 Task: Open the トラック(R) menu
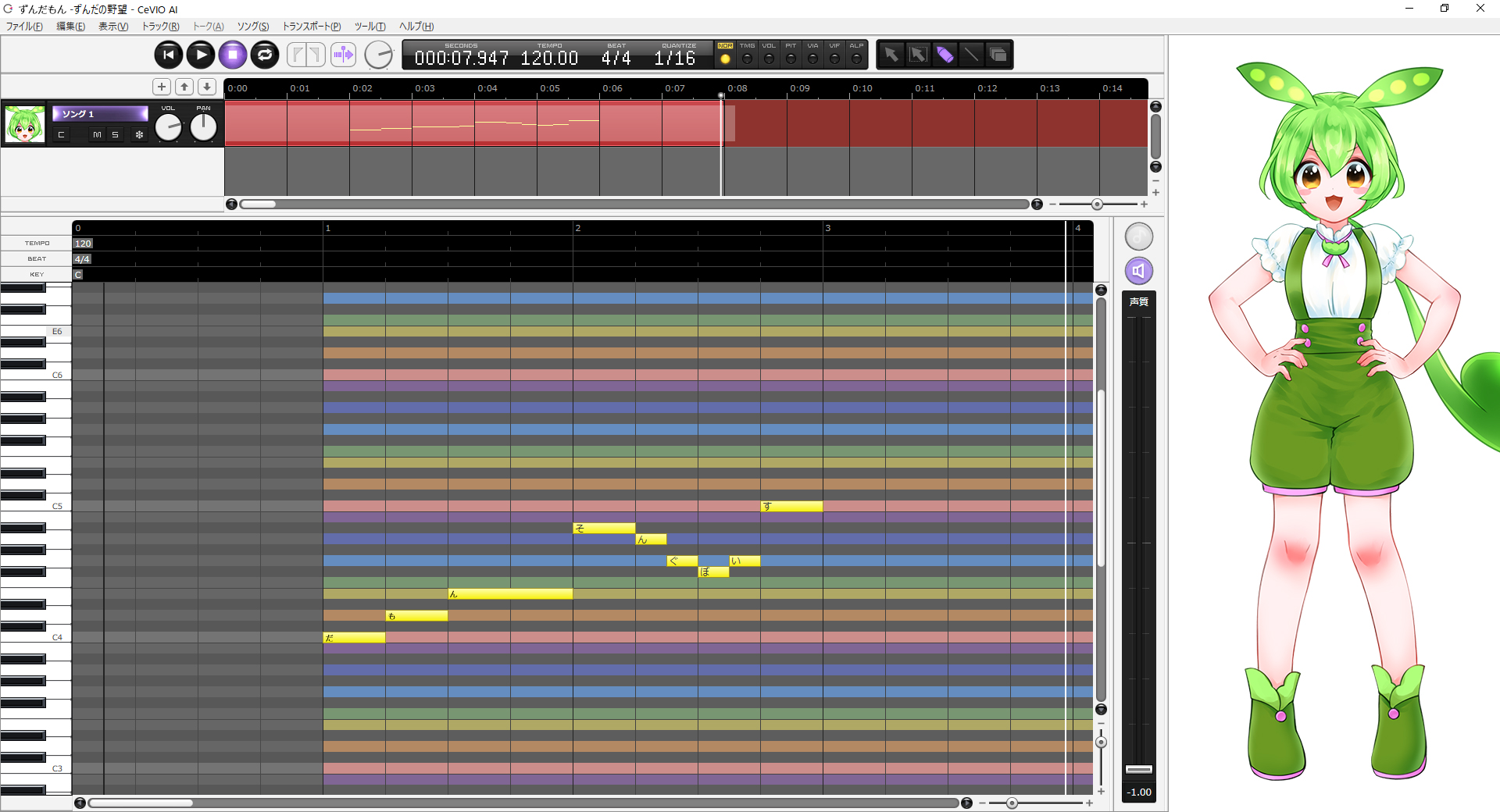tap(160, 27)
